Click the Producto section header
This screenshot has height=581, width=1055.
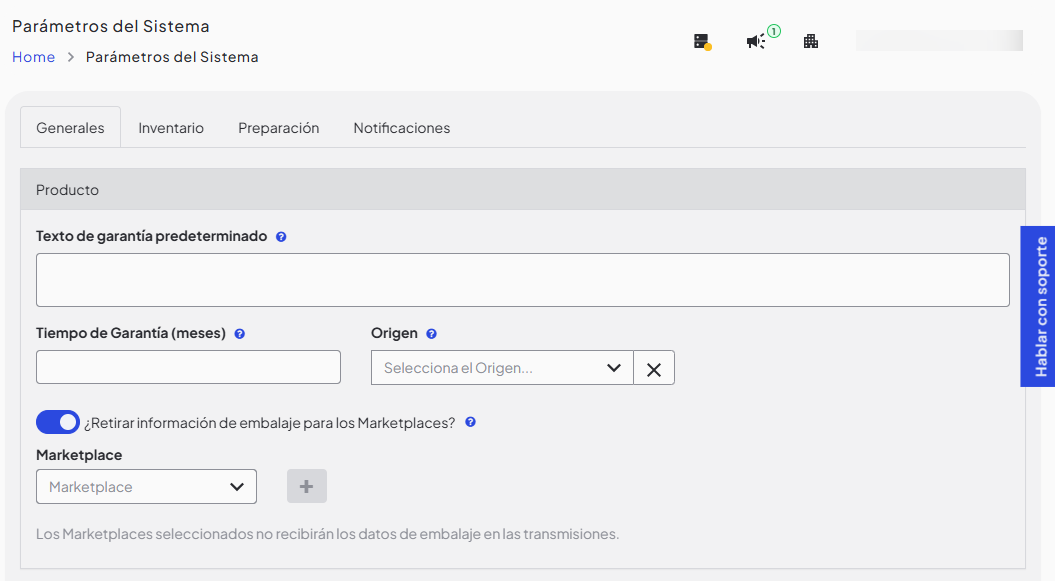[x=523, y=190]
